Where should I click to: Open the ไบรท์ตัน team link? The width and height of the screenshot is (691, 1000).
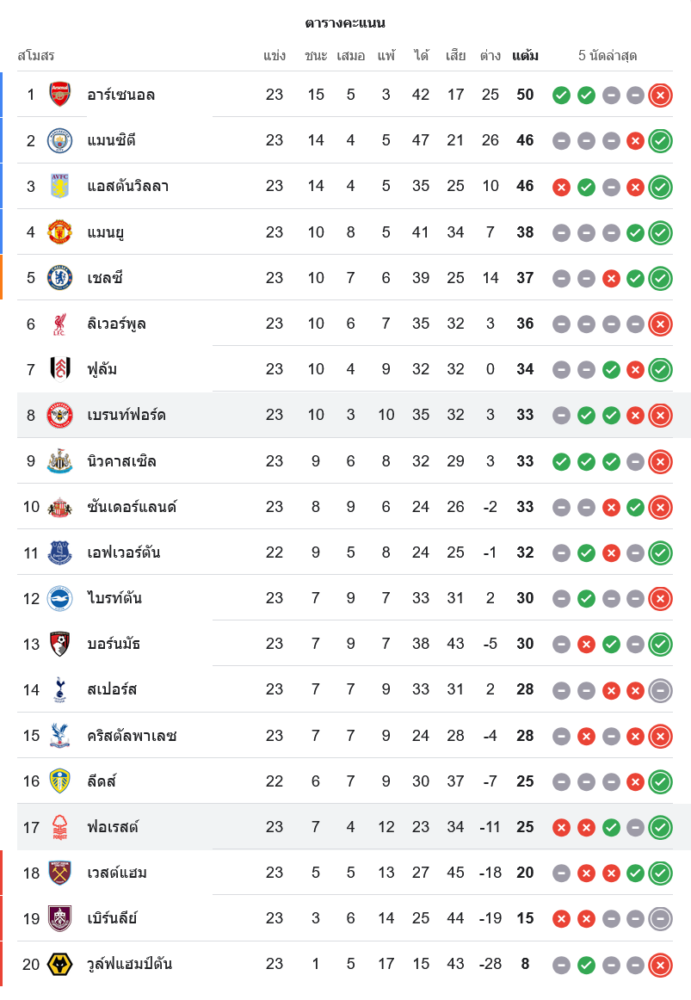coord(114,598)
